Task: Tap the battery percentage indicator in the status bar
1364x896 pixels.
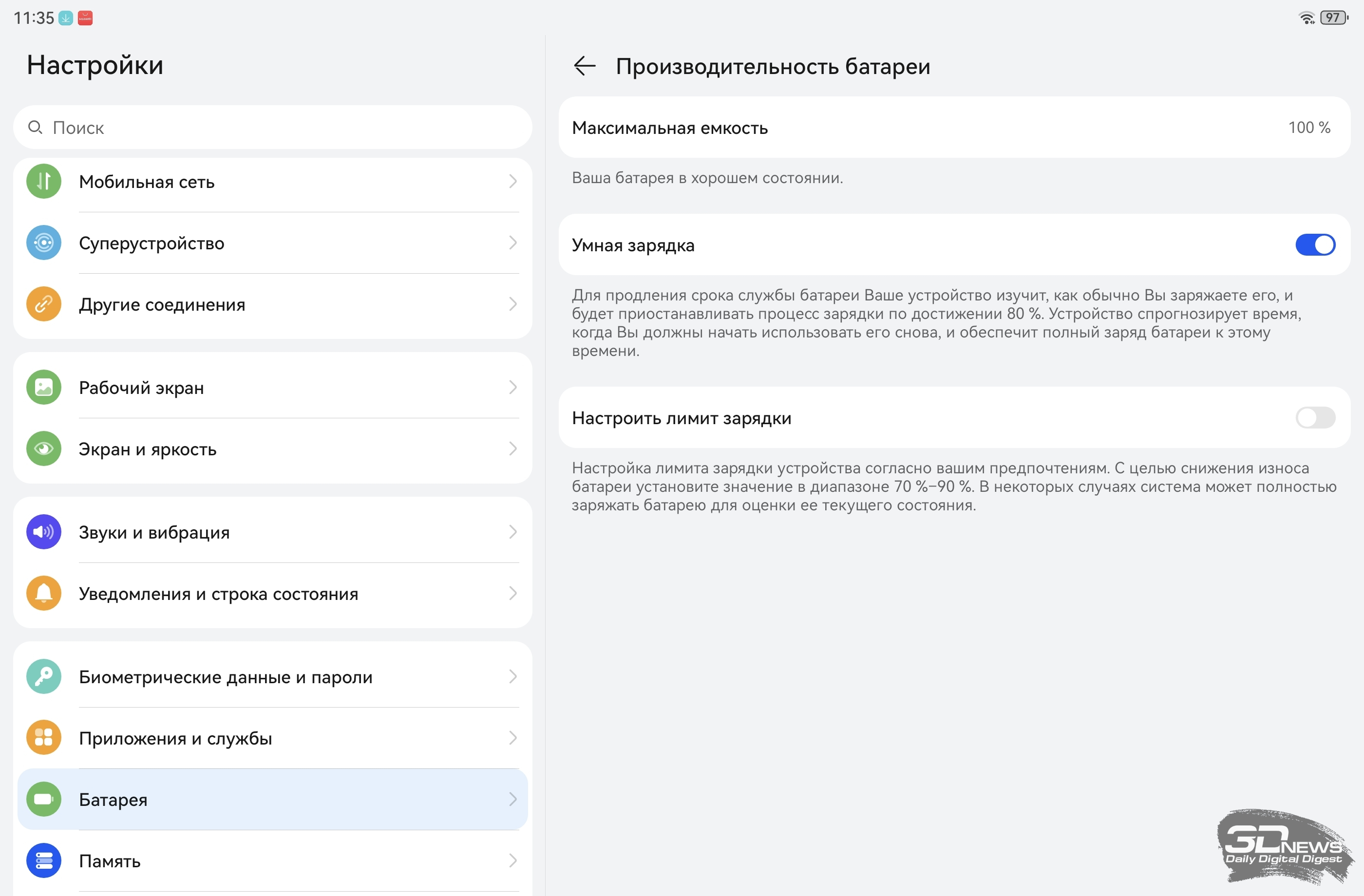Action: [1333, 18]
